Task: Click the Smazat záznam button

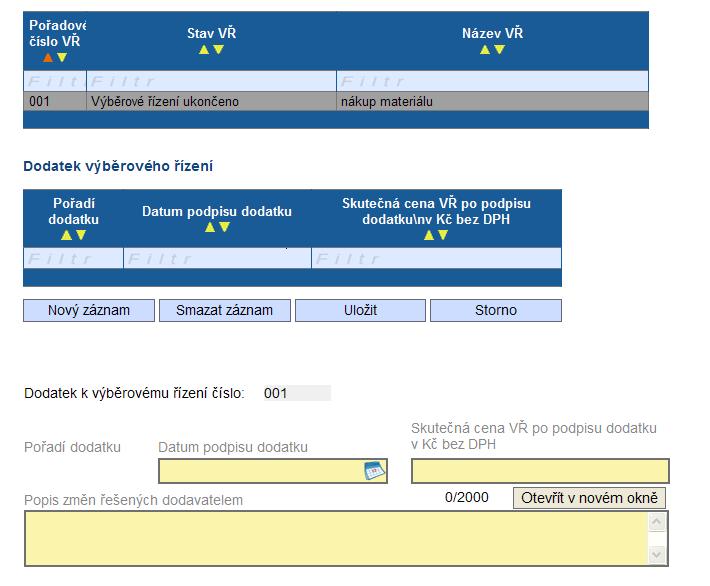Action: click(225, 310)
